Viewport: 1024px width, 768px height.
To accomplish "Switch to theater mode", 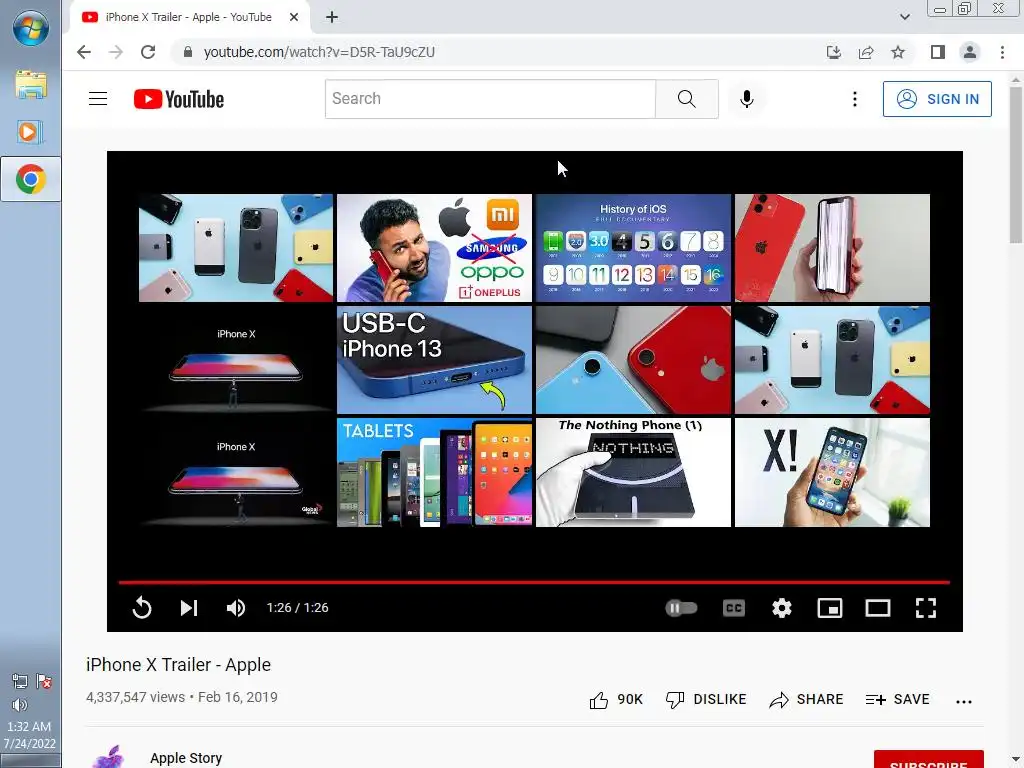I will click(x=878, y=608).
